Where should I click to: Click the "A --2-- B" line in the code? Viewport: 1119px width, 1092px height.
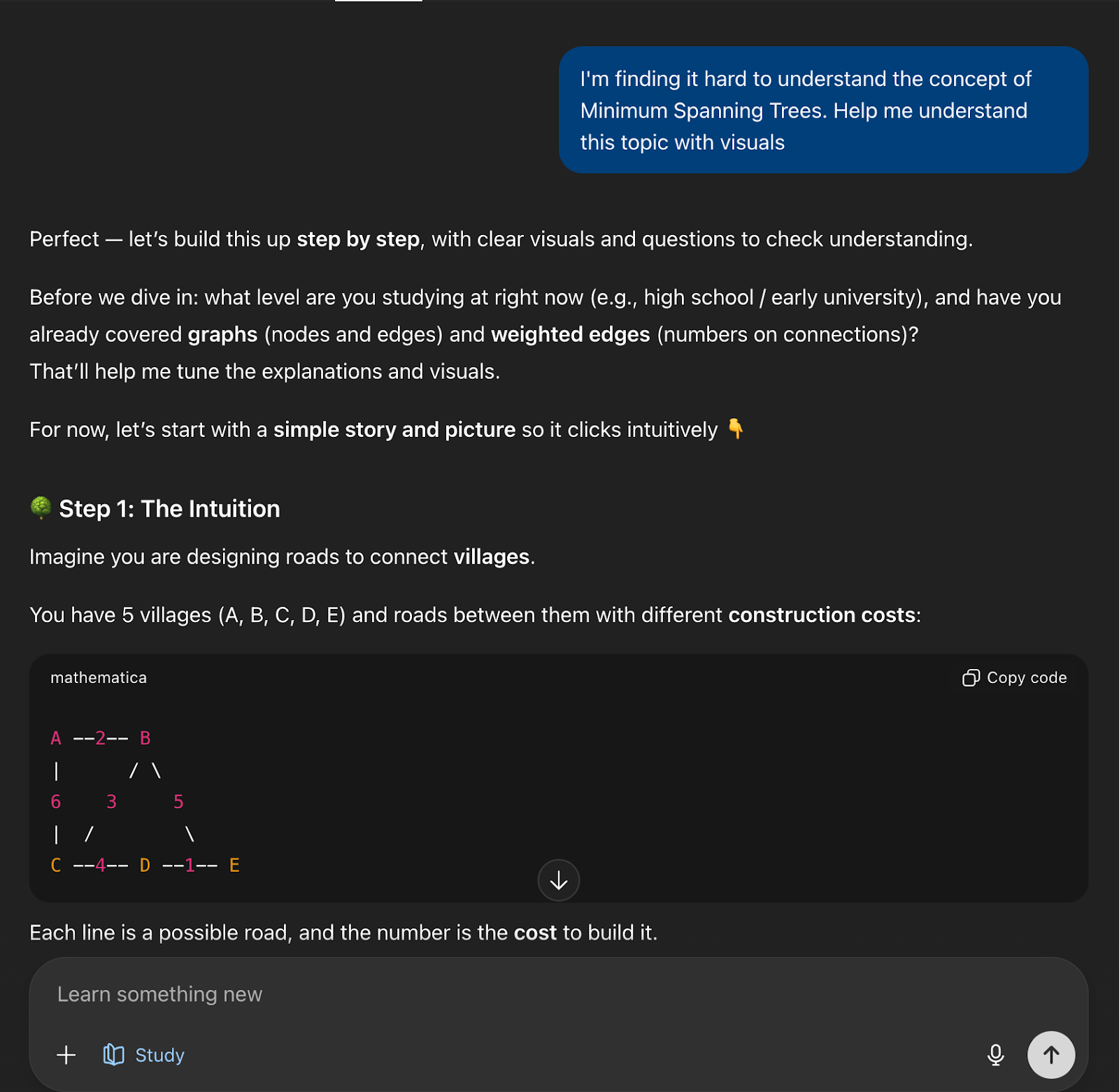pos(101,738)
